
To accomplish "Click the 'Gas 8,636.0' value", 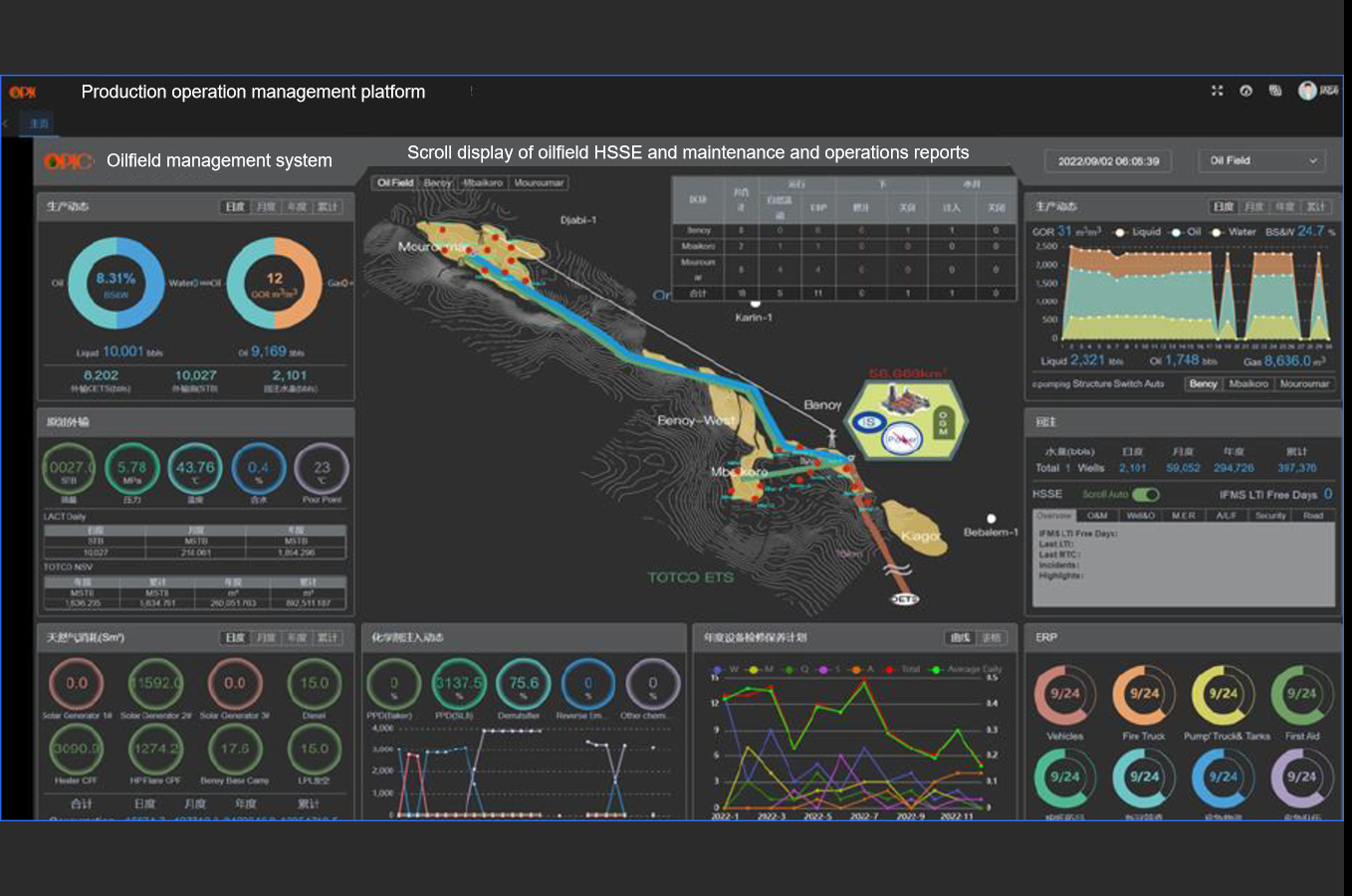I will [1284, 361].
